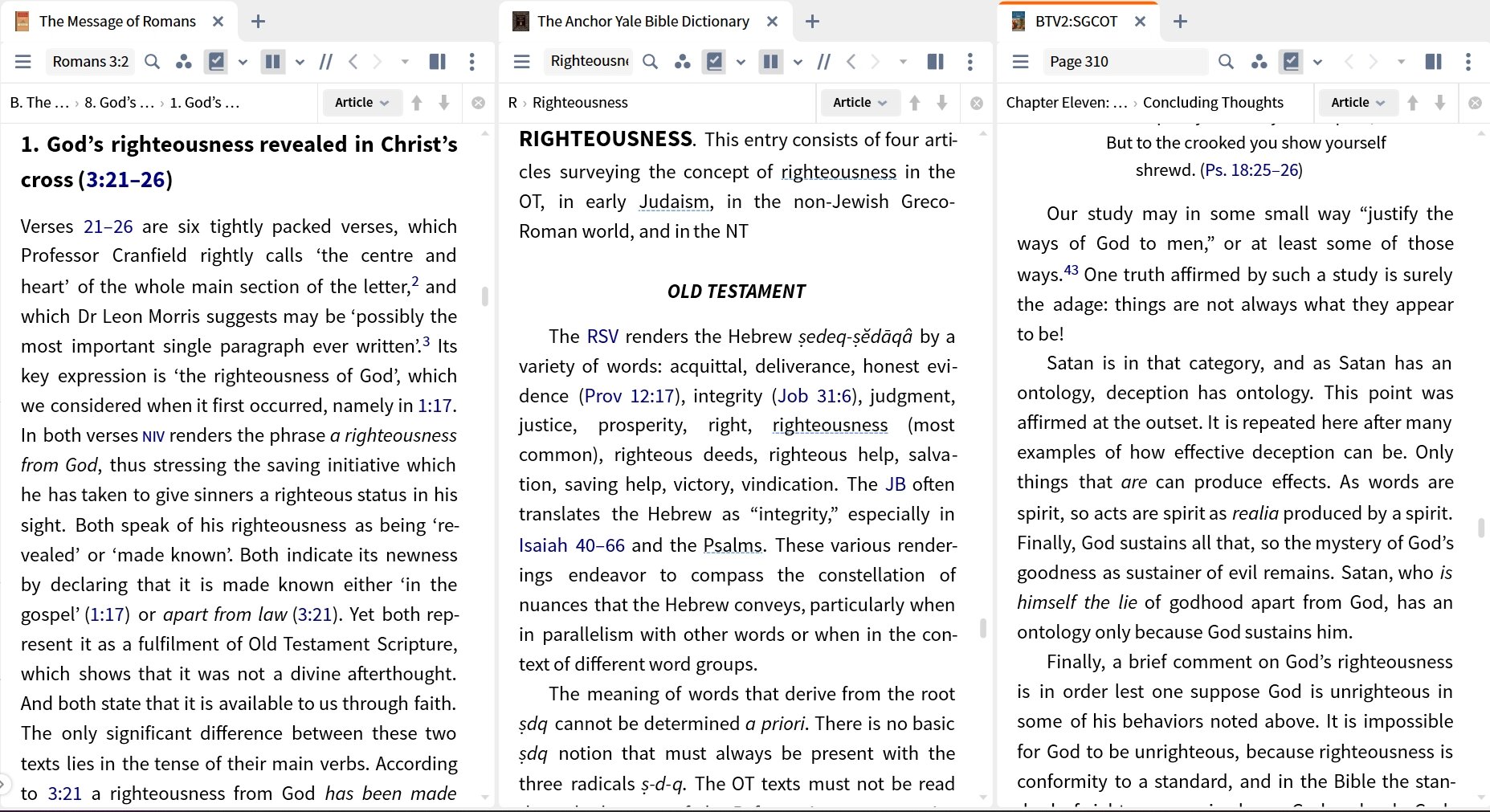Image resolution: width=1490 pixels, height=812 pixels.
Task: Toggle checkmark button in Anchor Yale Dictionary toolbar
Action: click(x=714, y=62)
